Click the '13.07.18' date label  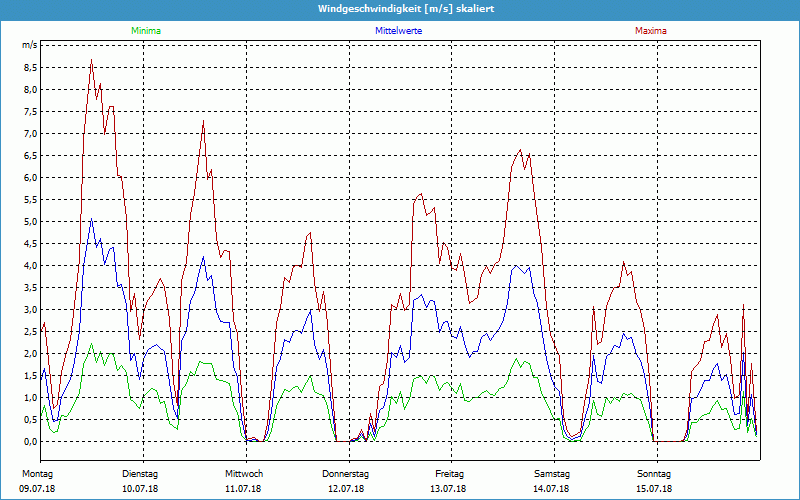(x=448, y=489)
